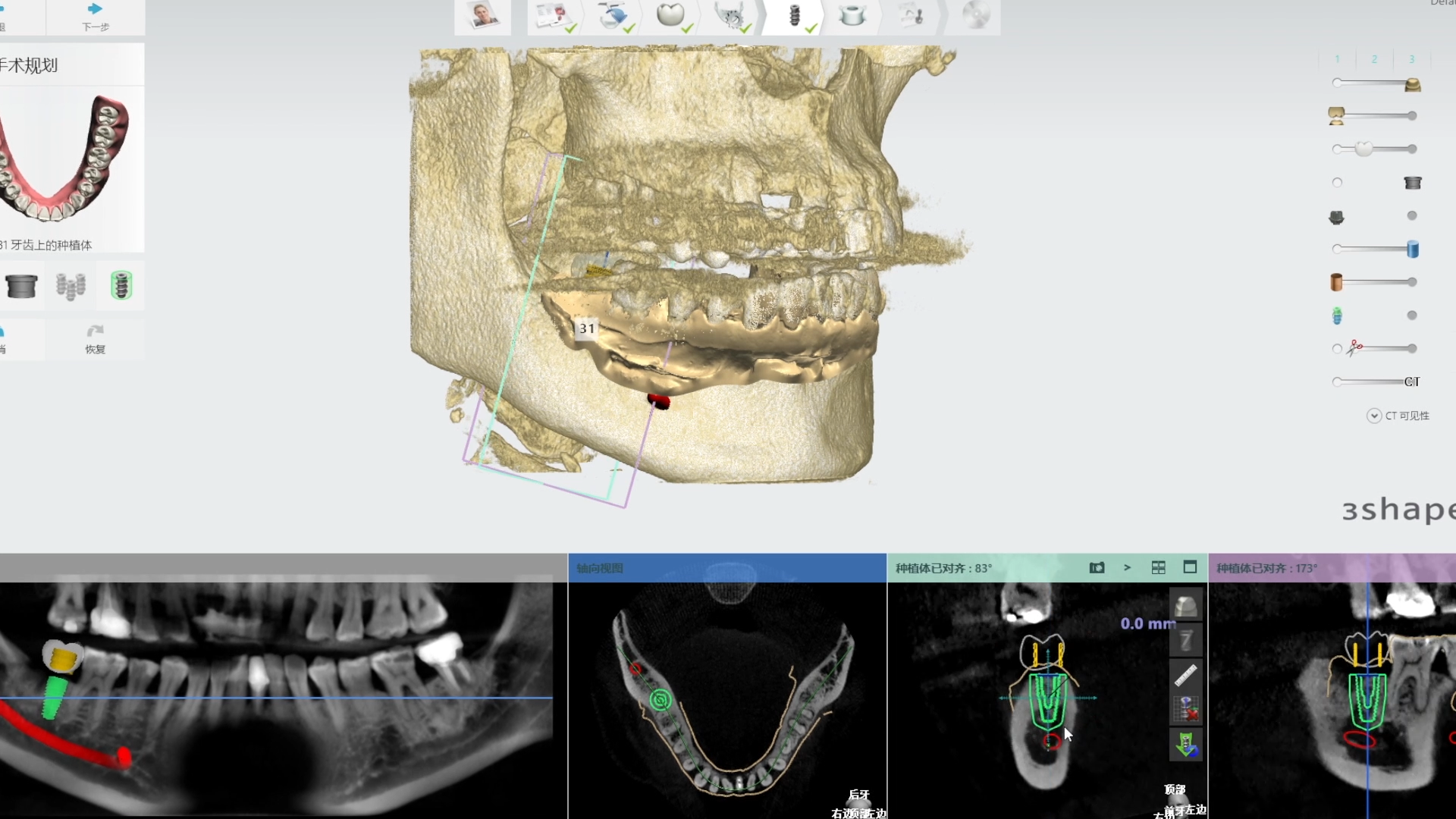Open the surgical guide design step
Screen dimensions: 1456x819
click(x=852, y=17)
